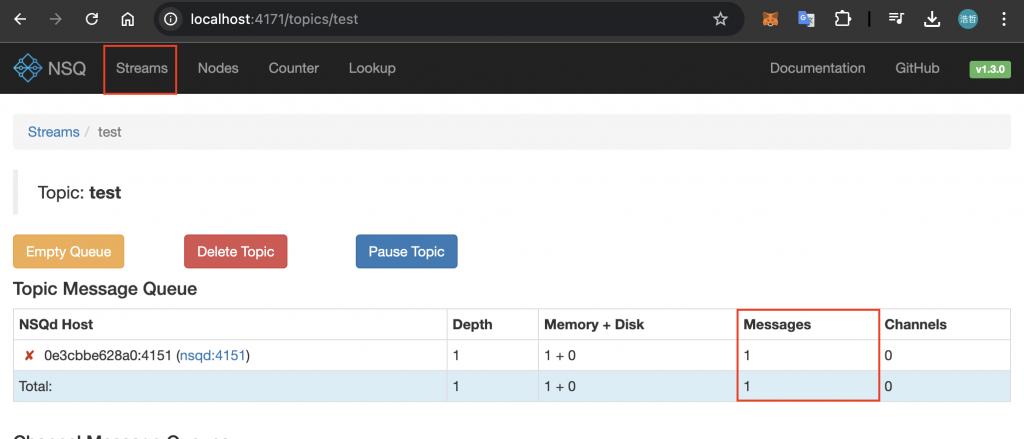
Task: Open the browser profile avatar
Action: (x=968, y=19)
